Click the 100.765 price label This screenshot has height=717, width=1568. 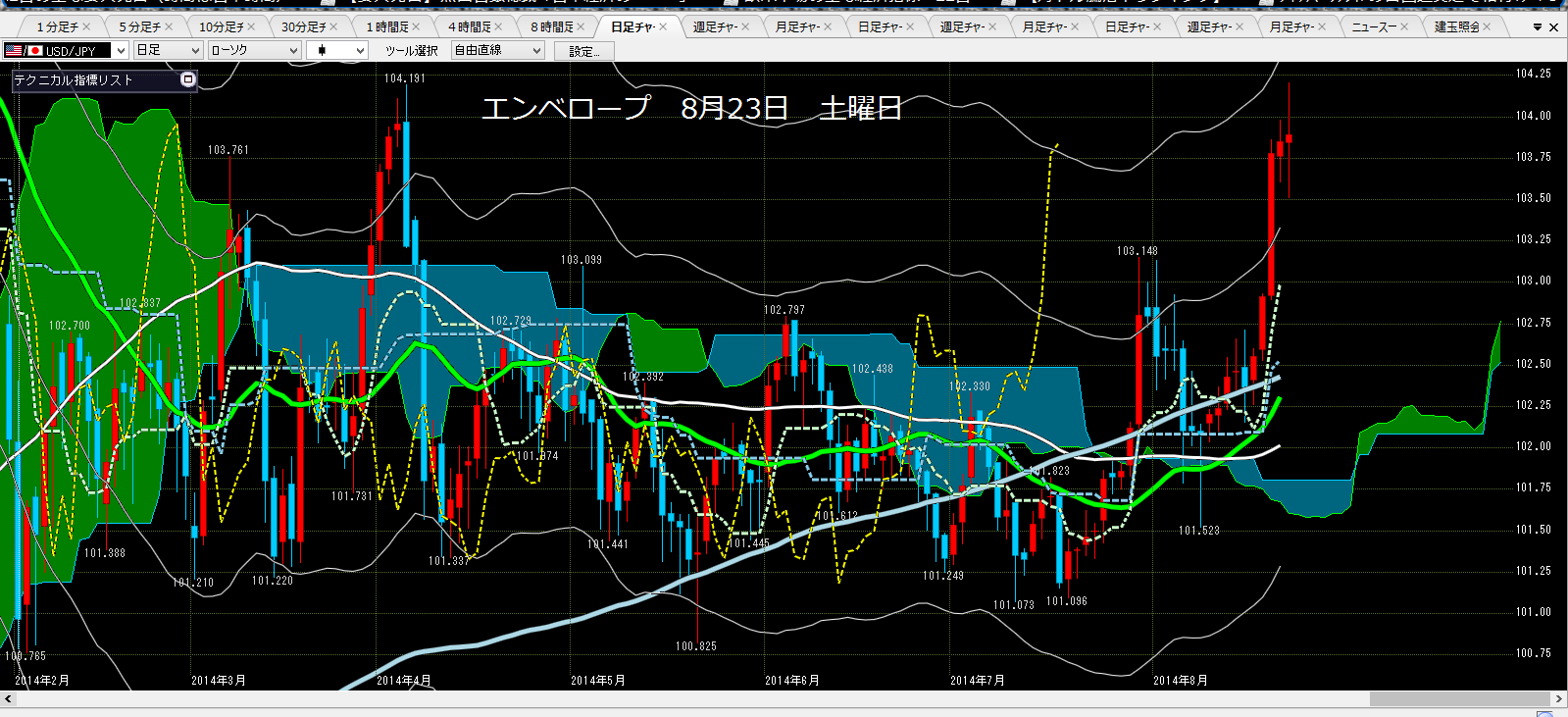pyautogui.click(x=25, y=656)
